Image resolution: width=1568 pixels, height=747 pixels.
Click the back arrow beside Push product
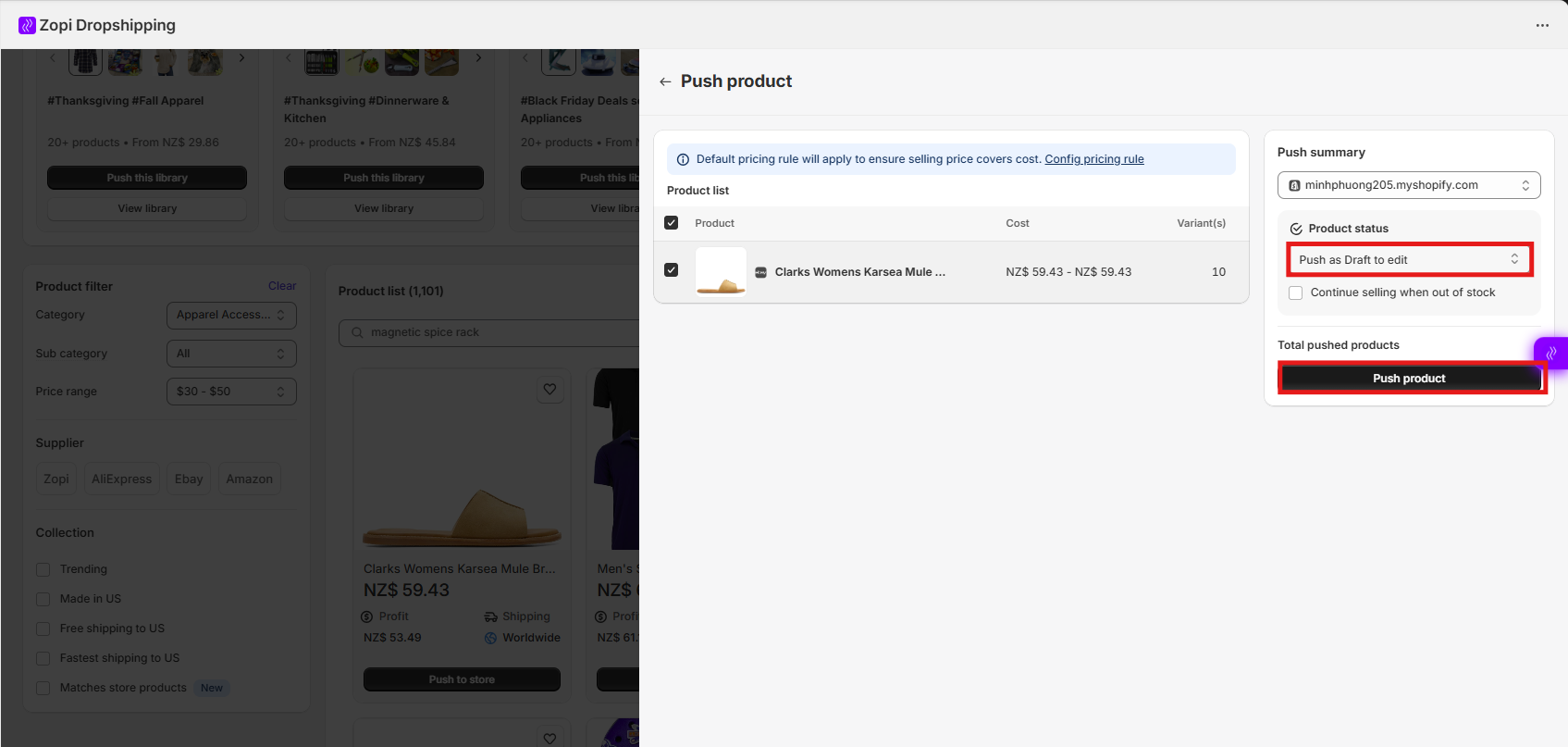pos(665,82)
